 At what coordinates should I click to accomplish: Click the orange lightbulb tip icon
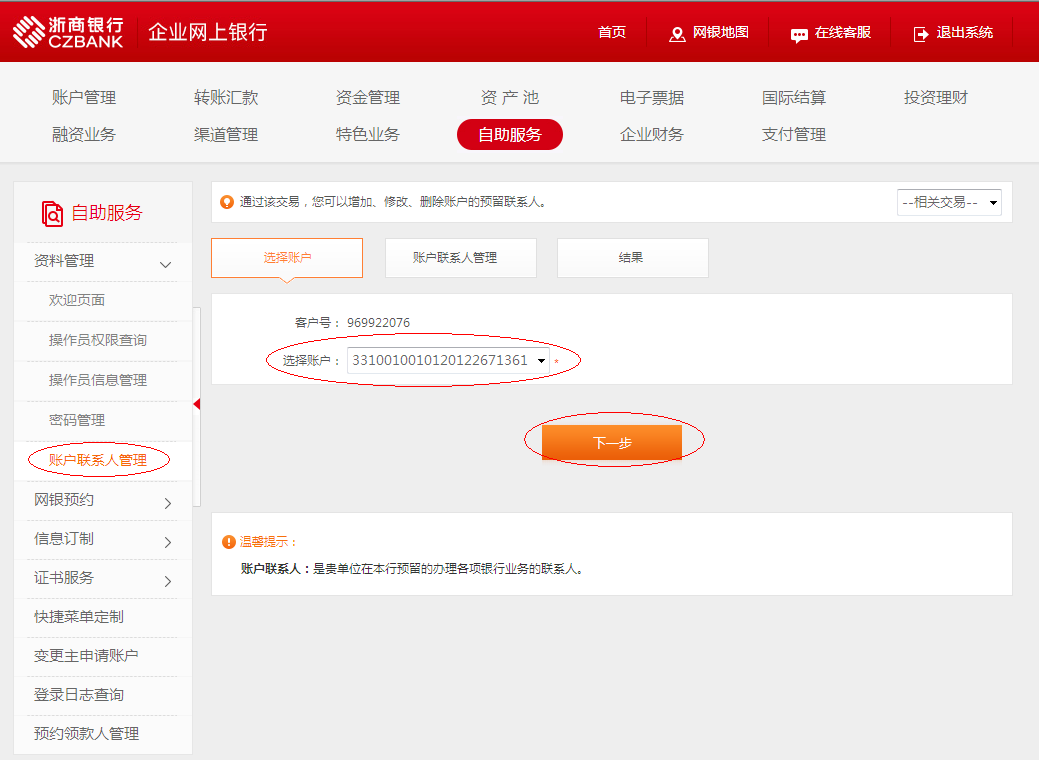pos(227,202)
